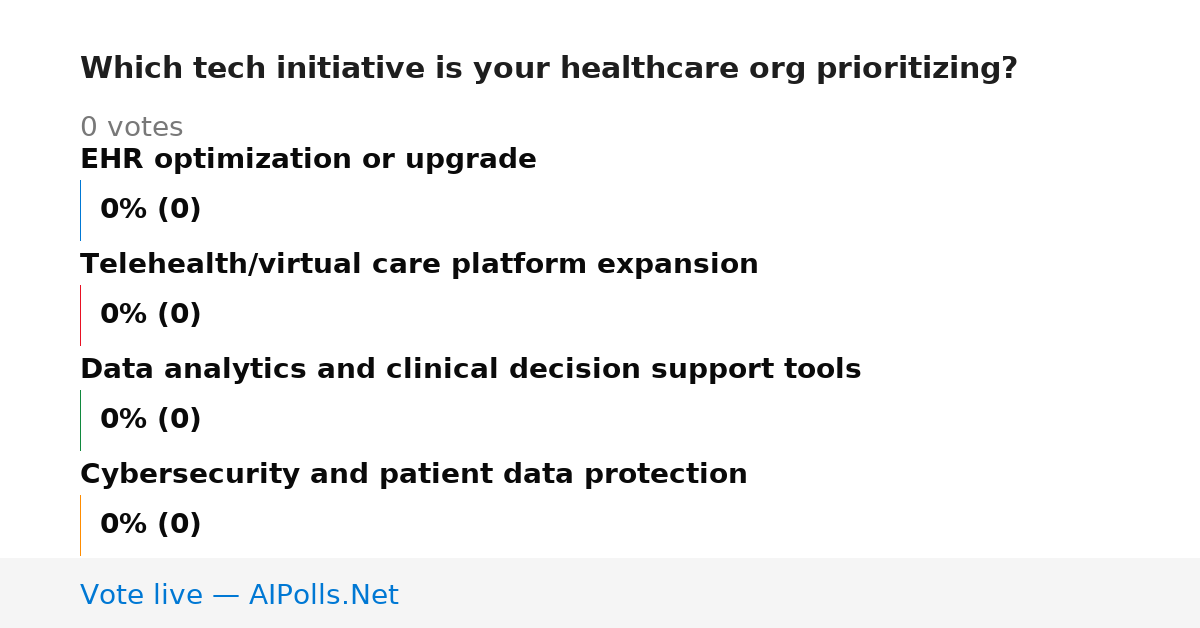The width and height of the screenshot is (1200, 628).
Task: Click the 0% (0) result for Data analytics
Action: point(150,420)
